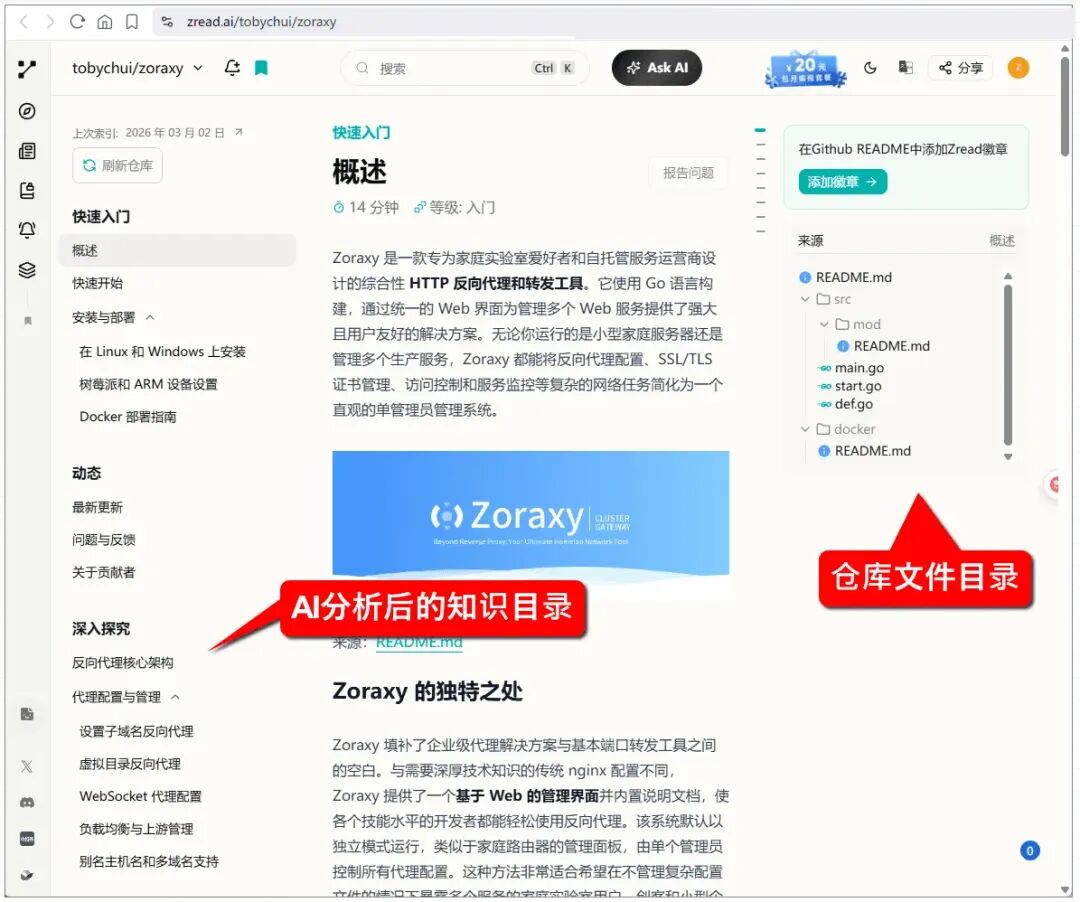Image resolution: width=1080 pixels, height=902 pixels.
Task: Open main.go in the source tree
Action: point(859,368)
